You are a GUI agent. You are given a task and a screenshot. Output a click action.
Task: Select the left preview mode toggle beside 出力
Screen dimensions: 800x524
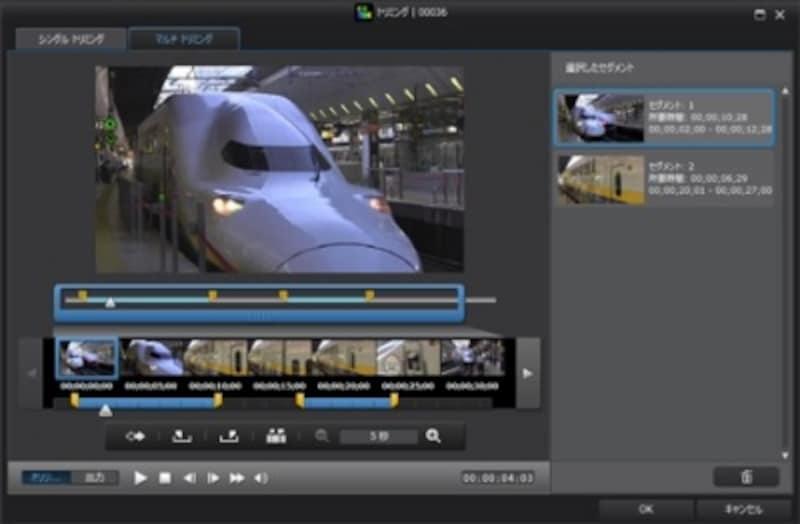click(x=46, y=478)
